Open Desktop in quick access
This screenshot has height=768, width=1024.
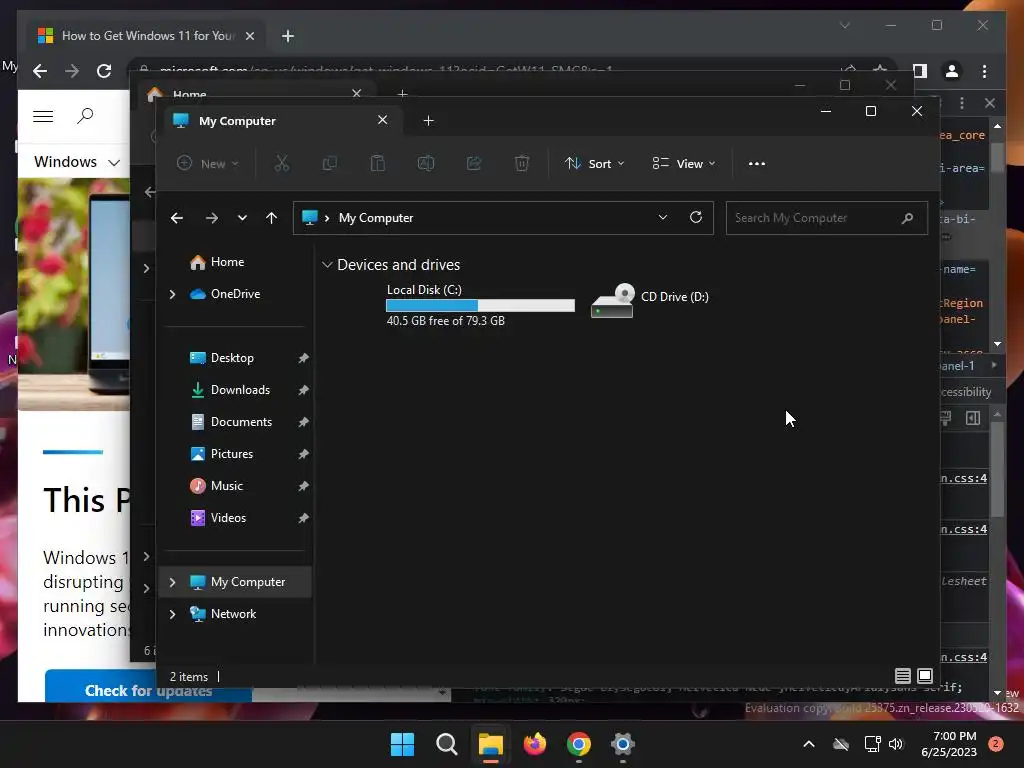[x=234, y=358]
